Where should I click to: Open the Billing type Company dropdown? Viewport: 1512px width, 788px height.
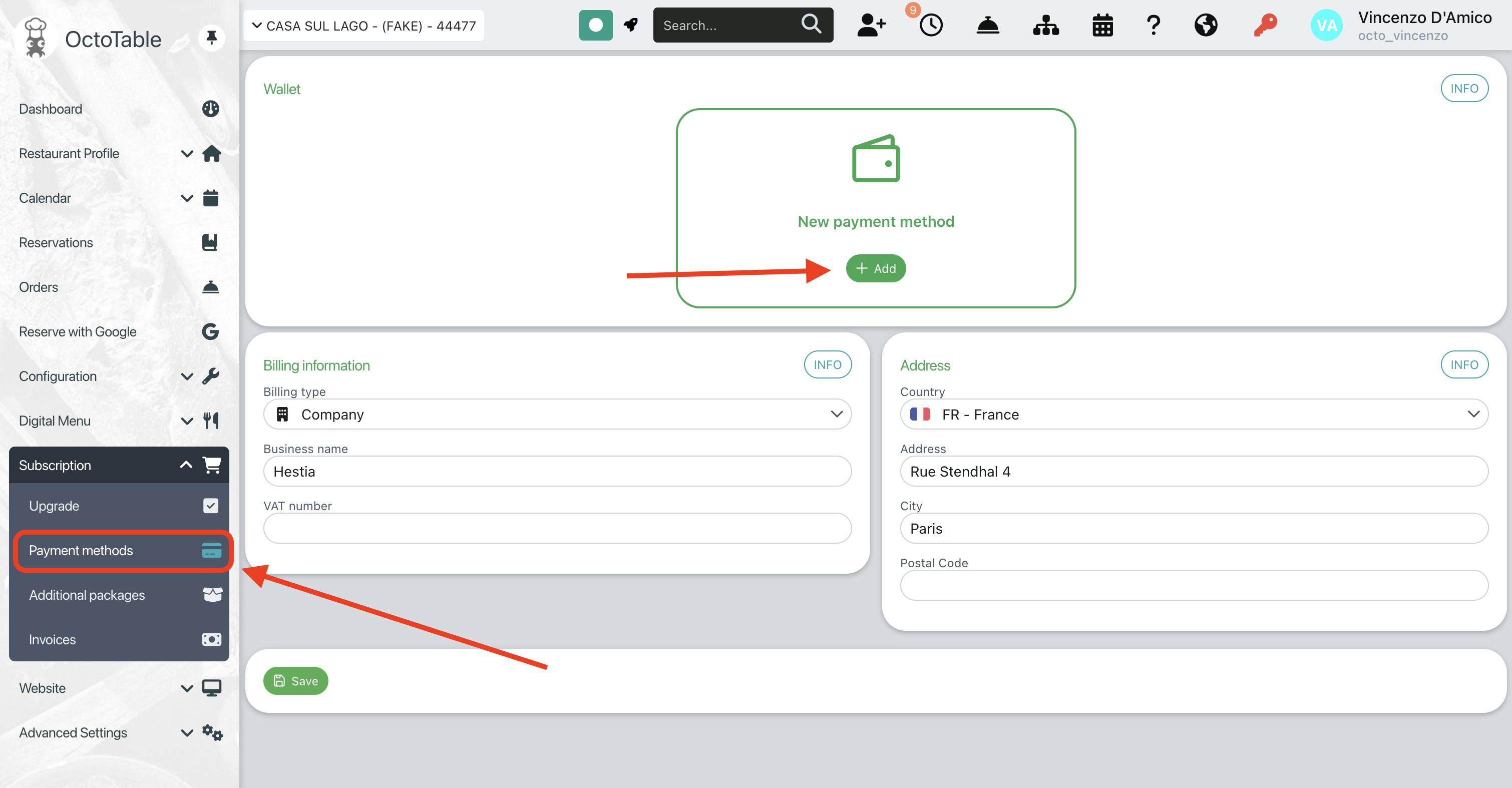coord(557,414)
